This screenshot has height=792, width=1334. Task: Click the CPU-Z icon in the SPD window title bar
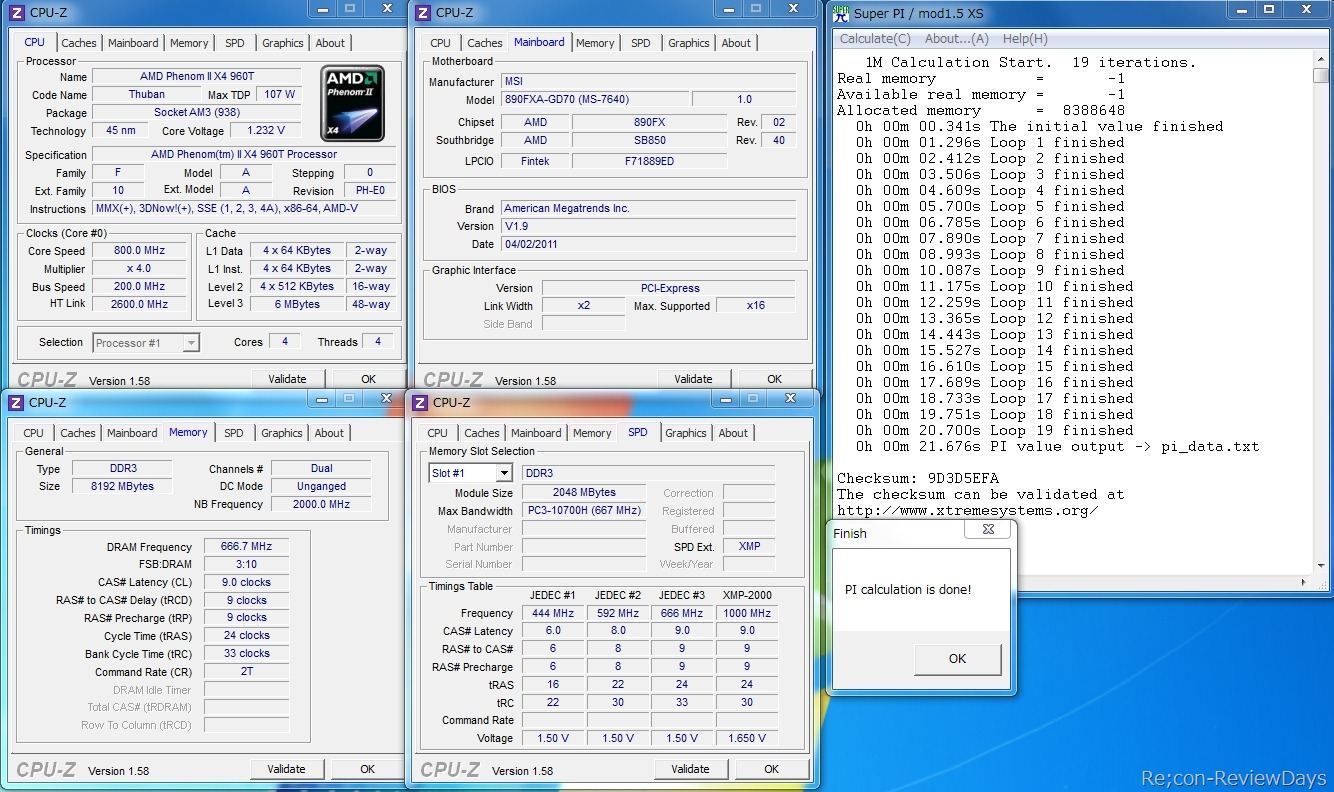pos(420,402)
